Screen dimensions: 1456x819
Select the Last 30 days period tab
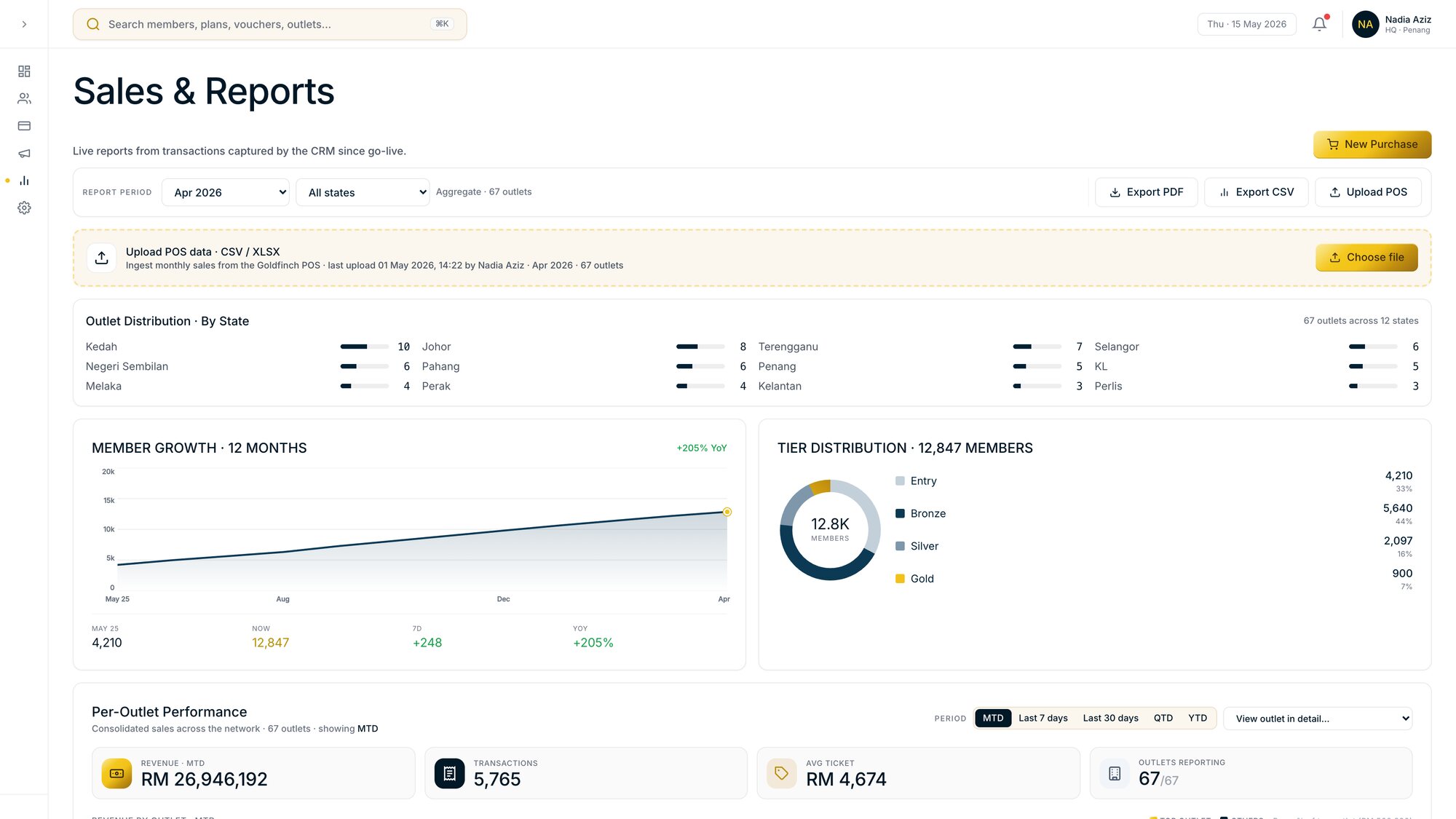tap(1110, 718)
